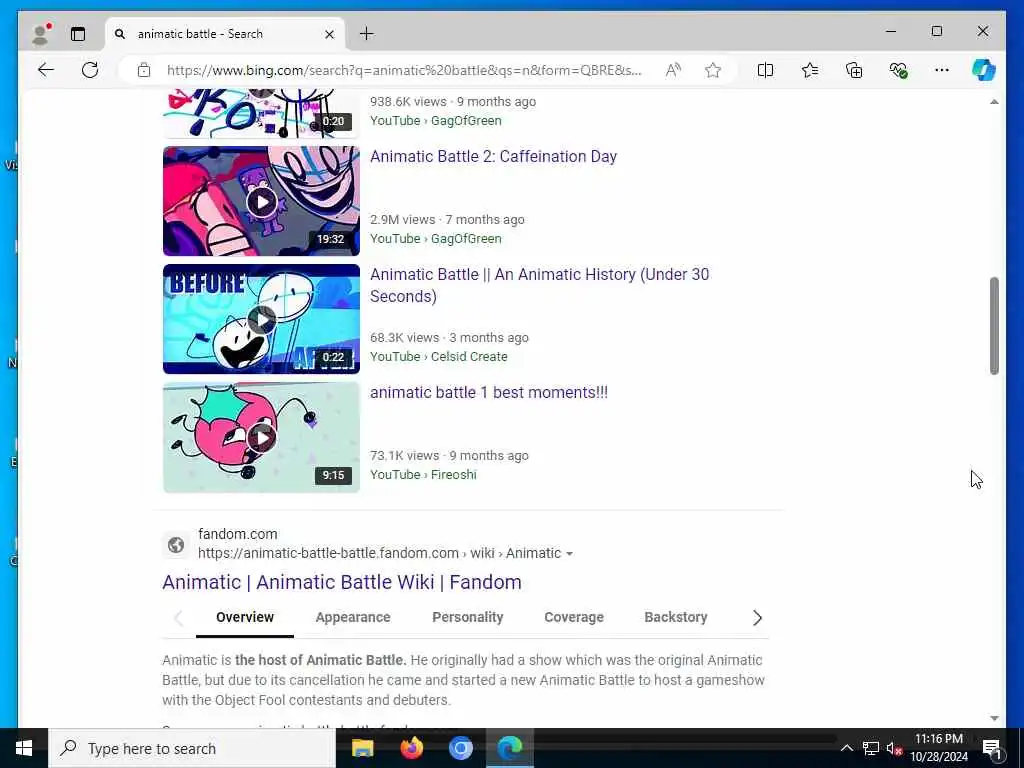
Task: Click YouTube › Fireoshi source text
Action: [x=423, y=475]
